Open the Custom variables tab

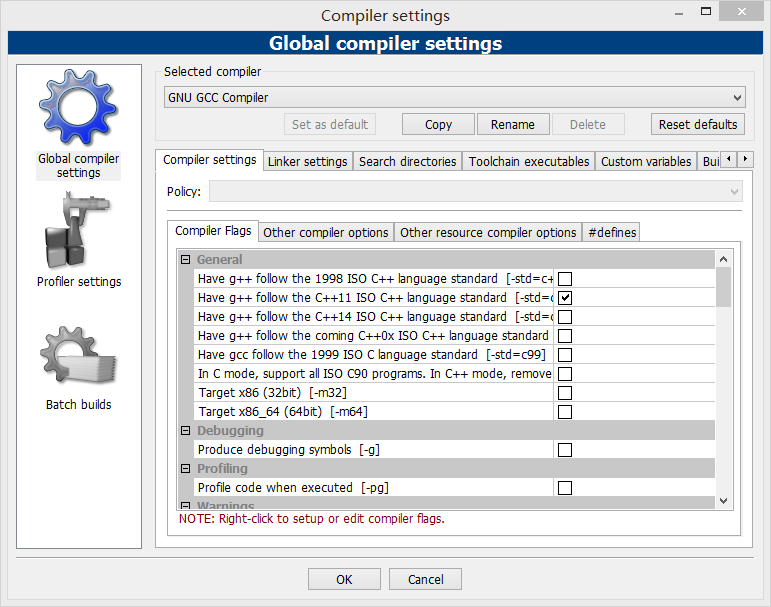coord(646,161)
